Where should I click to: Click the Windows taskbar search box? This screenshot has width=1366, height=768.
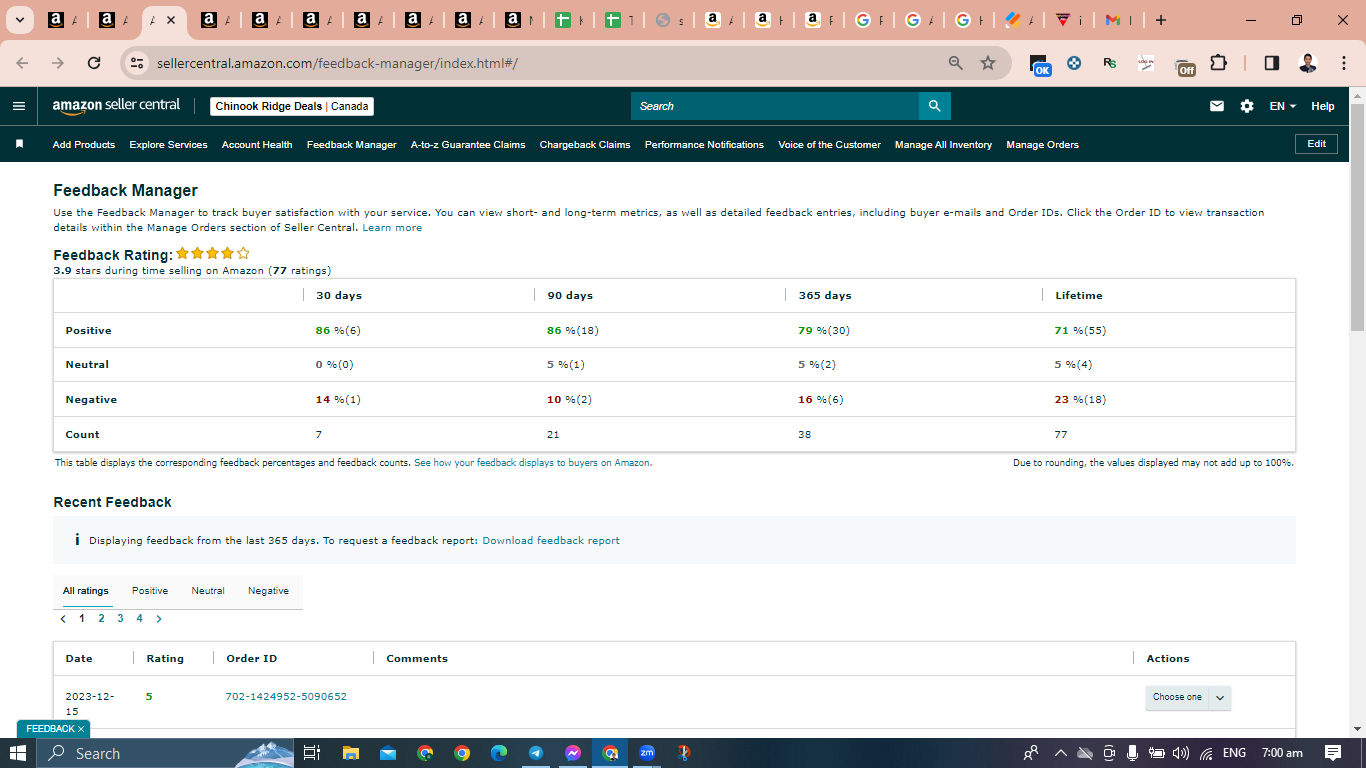click(x=165, y=753)
